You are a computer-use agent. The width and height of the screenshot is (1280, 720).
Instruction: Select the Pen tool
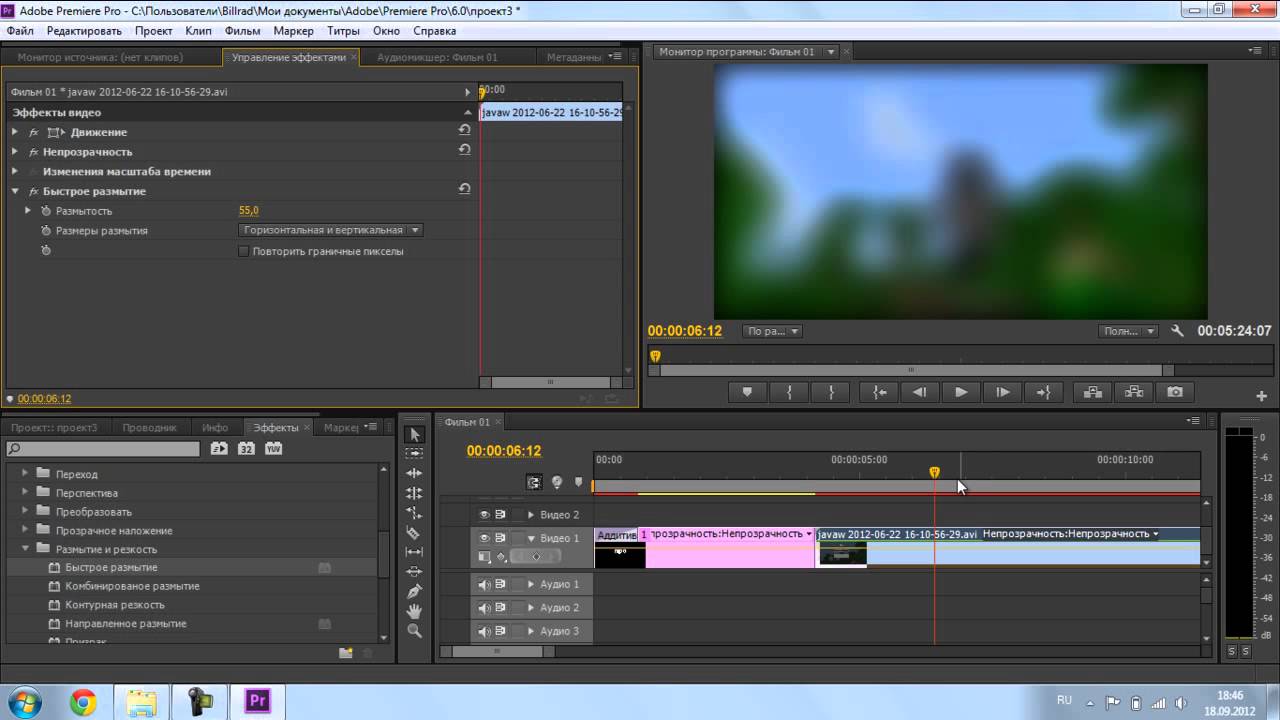(x=415, y=591)
